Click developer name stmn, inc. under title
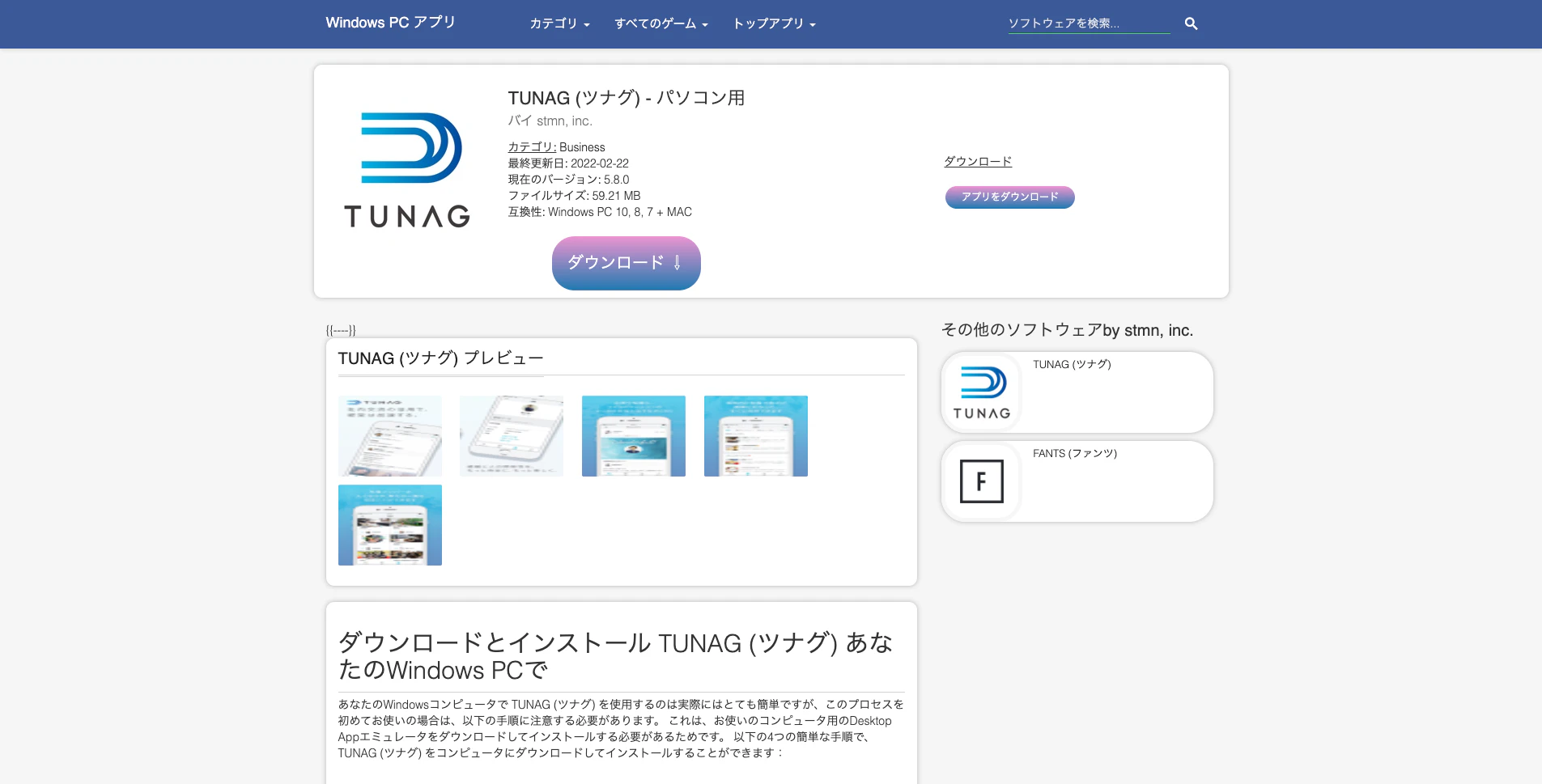 point(564,121)
